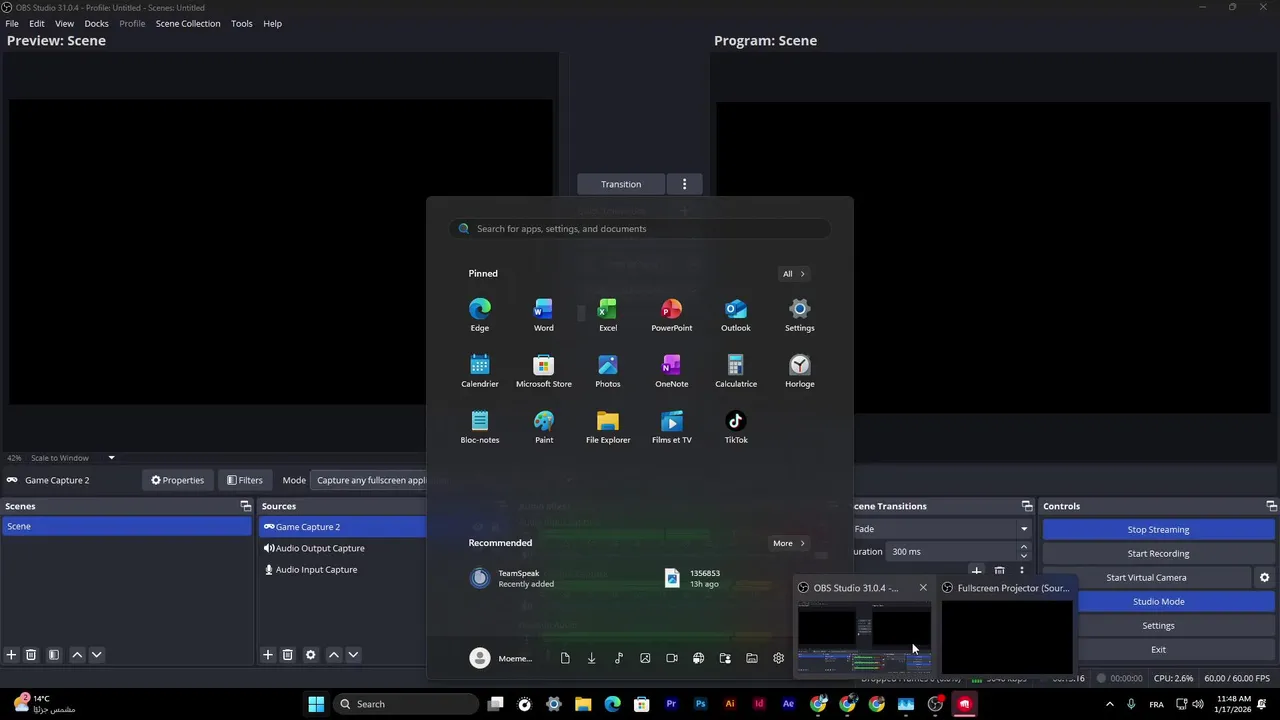Open Settings in Controls dock
Viewport: 1280px width, 720px height.
[1158, 626]
